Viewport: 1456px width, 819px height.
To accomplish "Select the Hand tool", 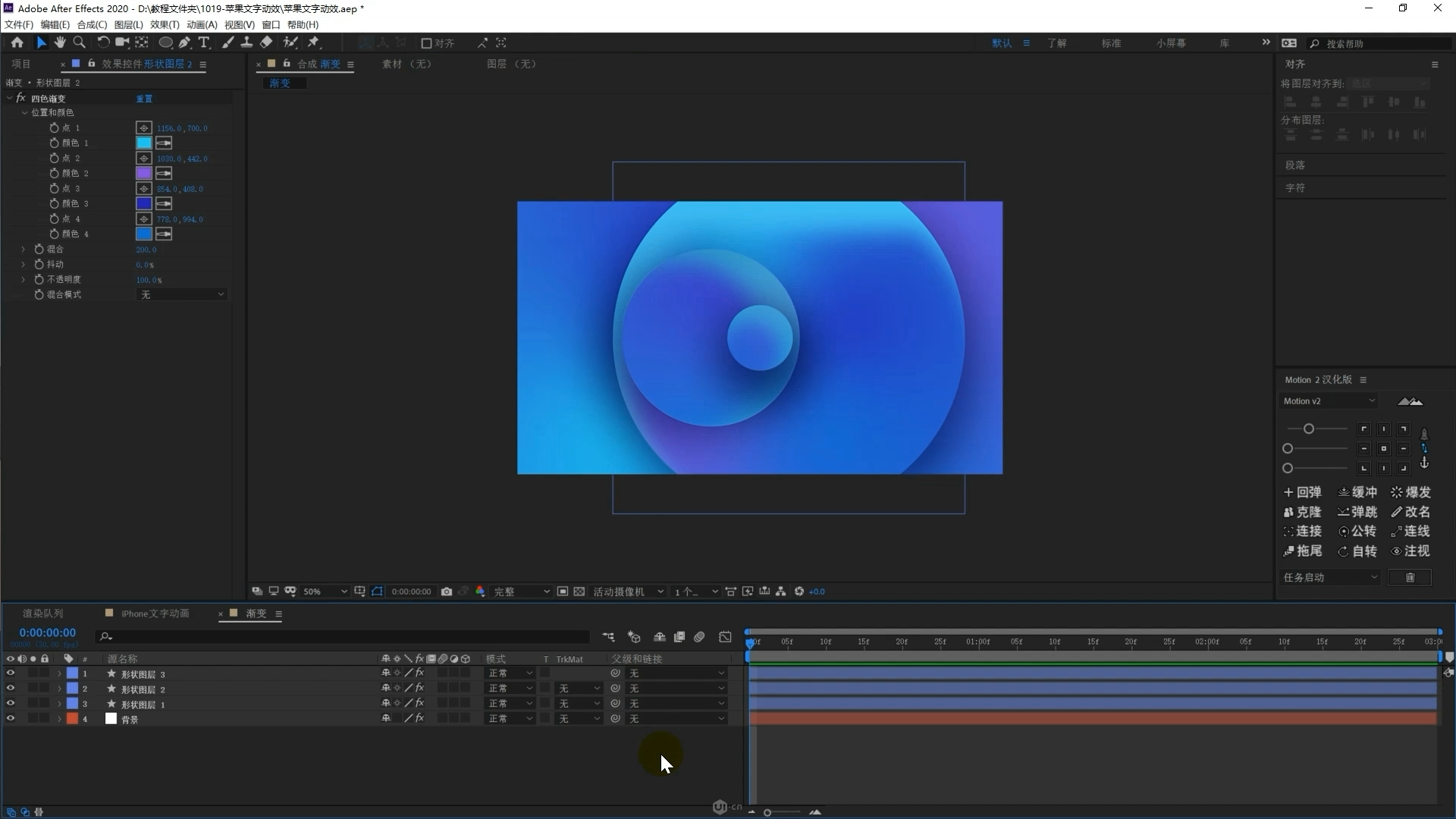I will [60, 42].
